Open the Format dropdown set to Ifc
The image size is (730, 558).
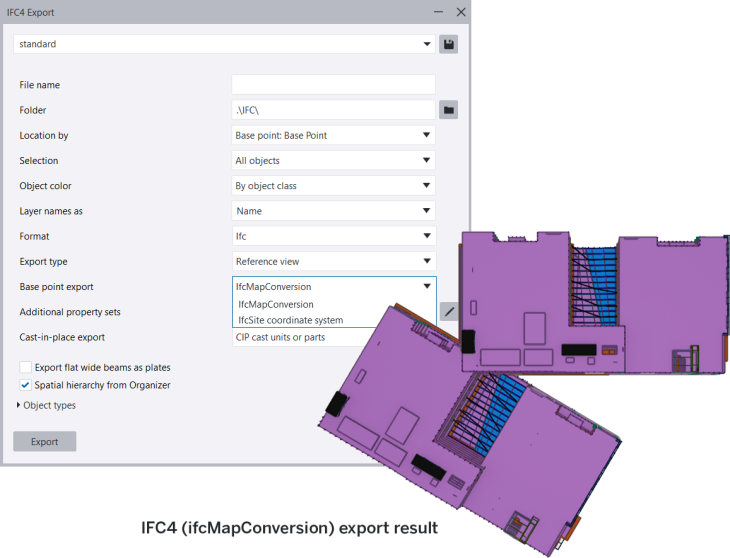[333, 236]
